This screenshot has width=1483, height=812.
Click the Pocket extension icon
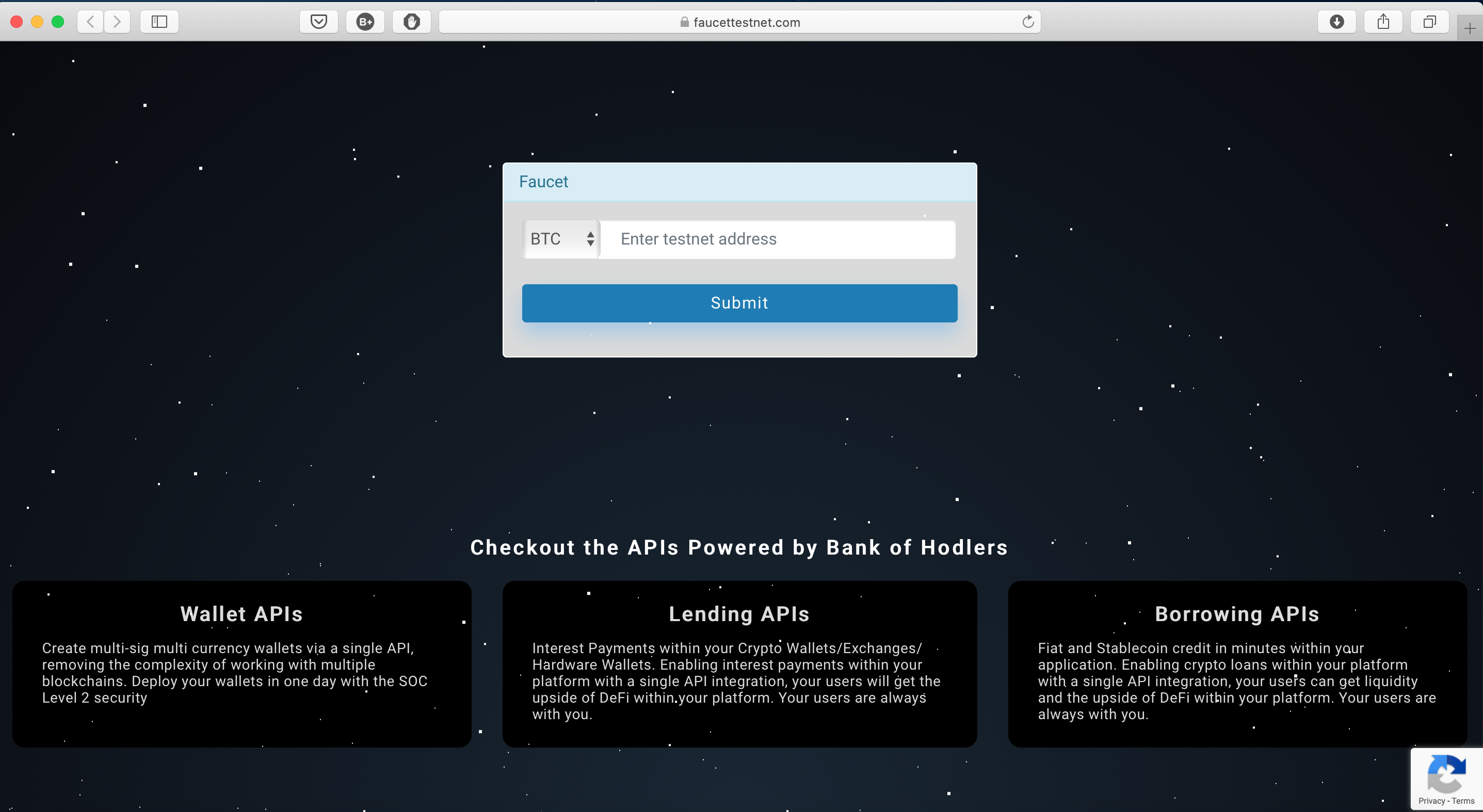tap(318, 22)
